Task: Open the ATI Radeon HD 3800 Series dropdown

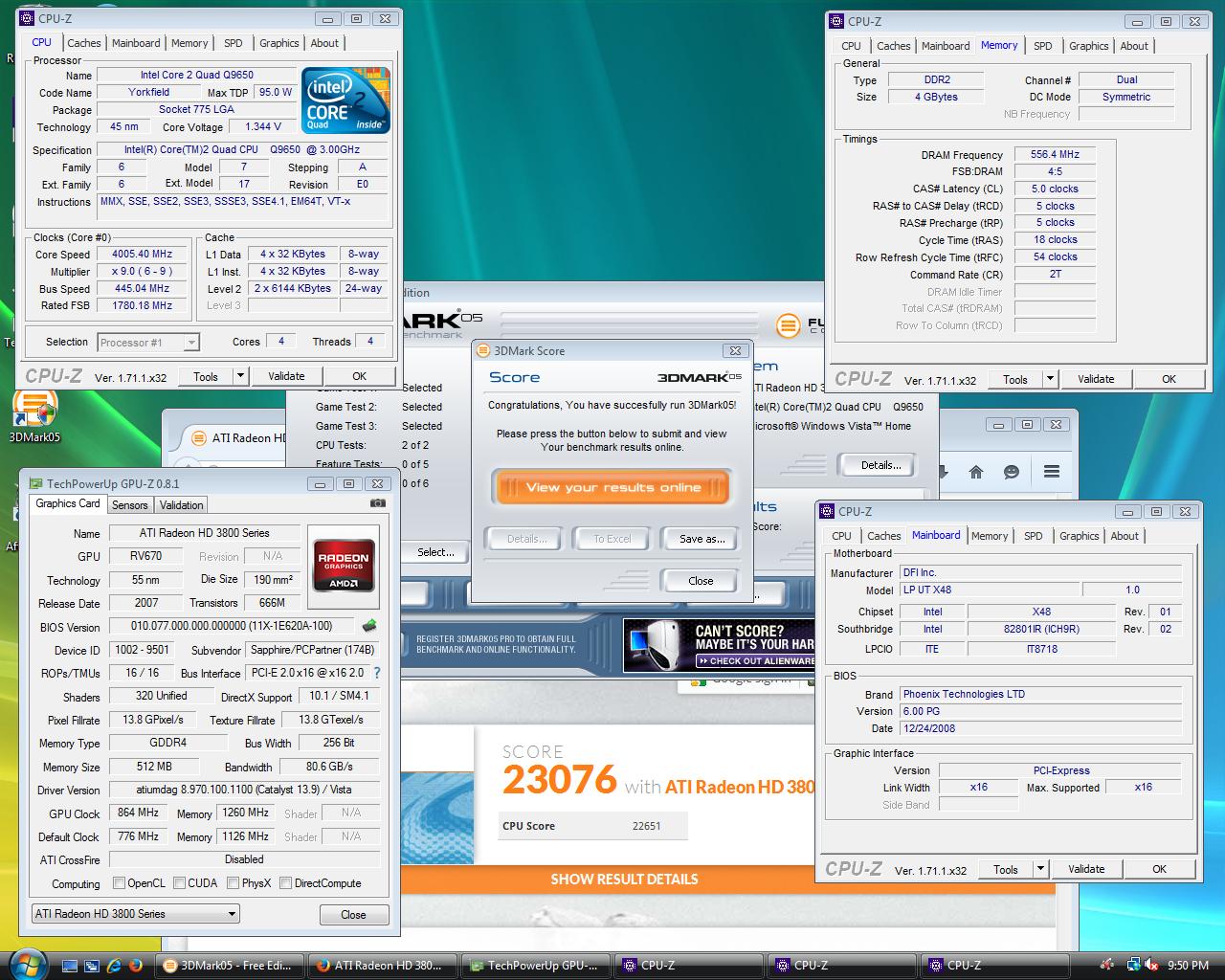Action: tap(135, 914)
